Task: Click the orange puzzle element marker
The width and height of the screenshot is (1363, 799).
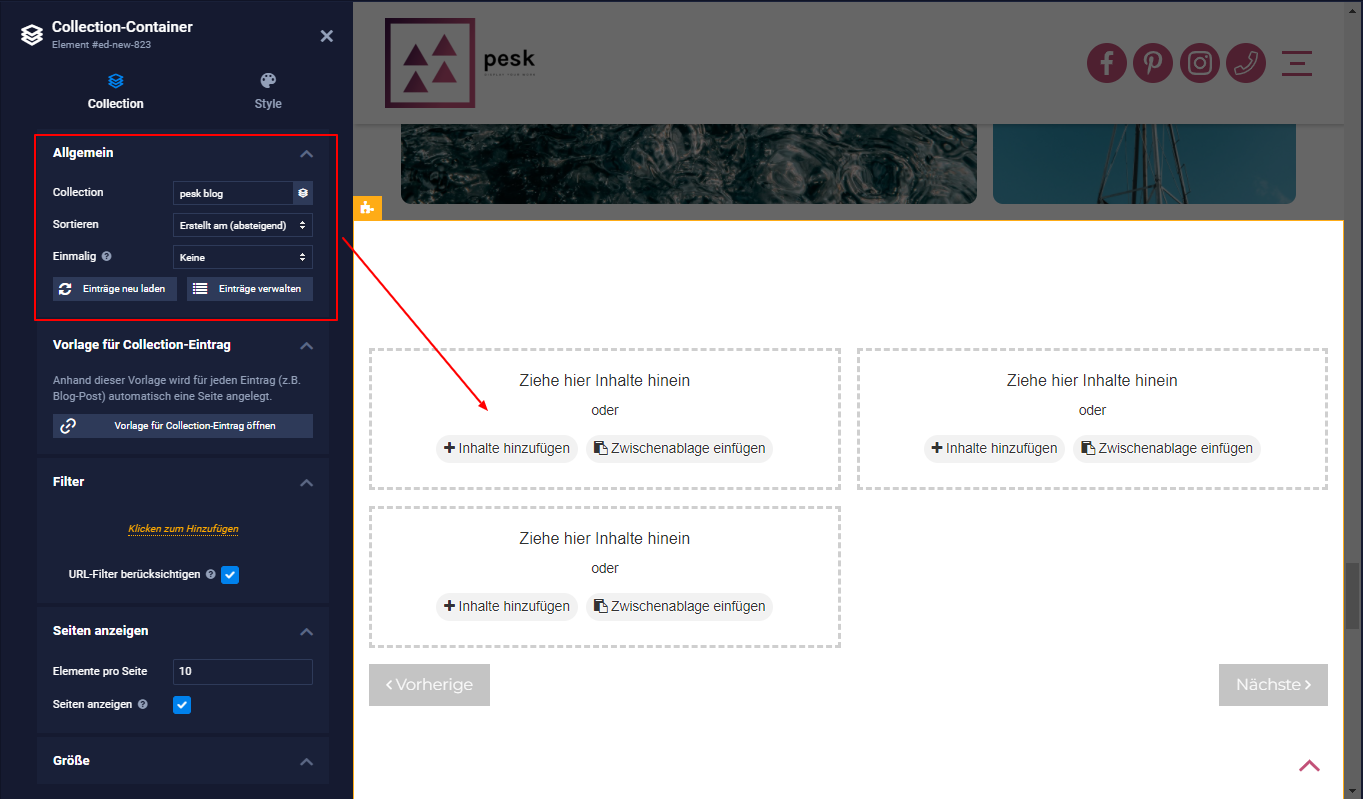Action: click(366, 208)
